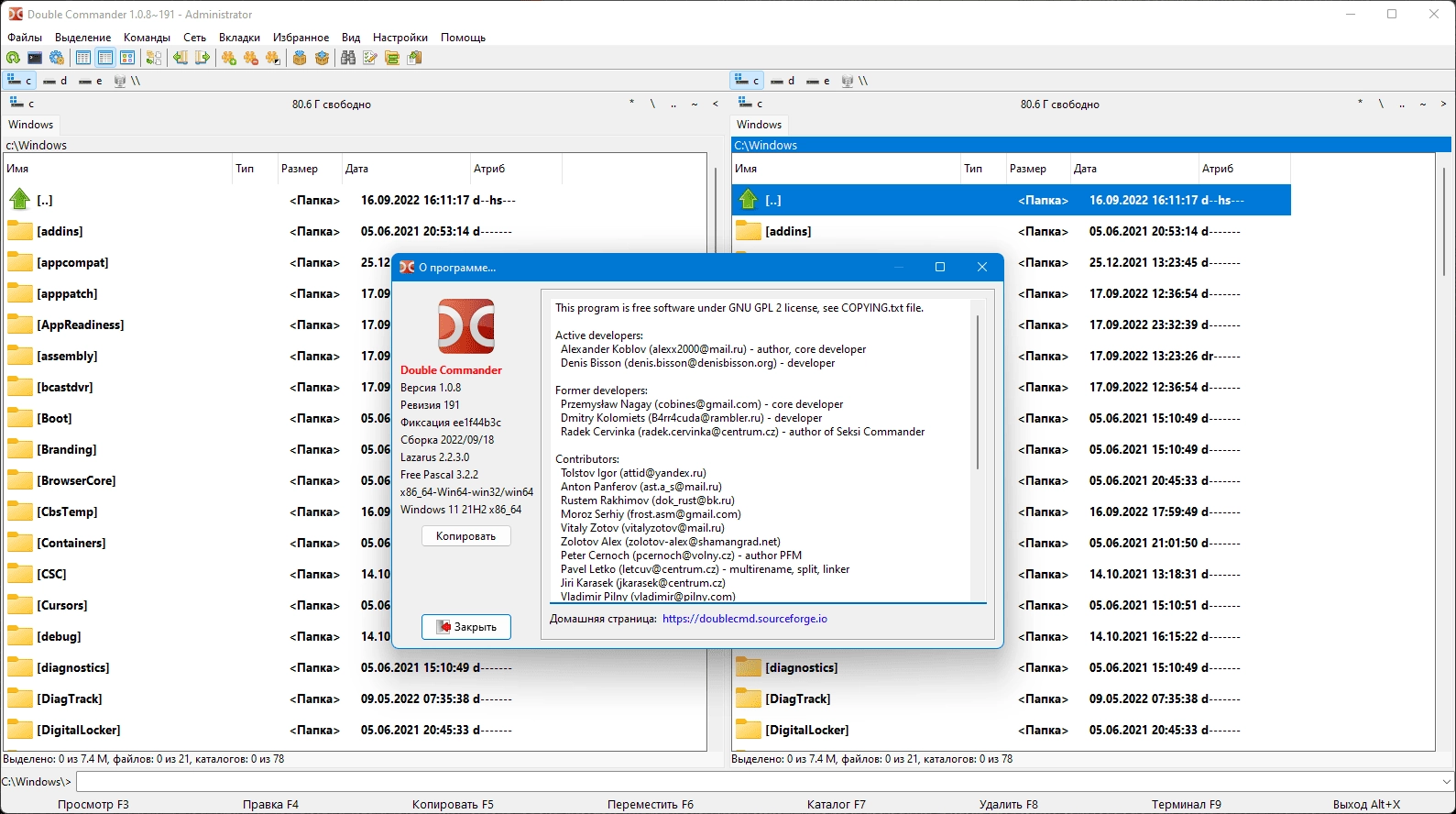1456x814 pixels.
Task: Click unselect group icon with minus
Action: 251,58
